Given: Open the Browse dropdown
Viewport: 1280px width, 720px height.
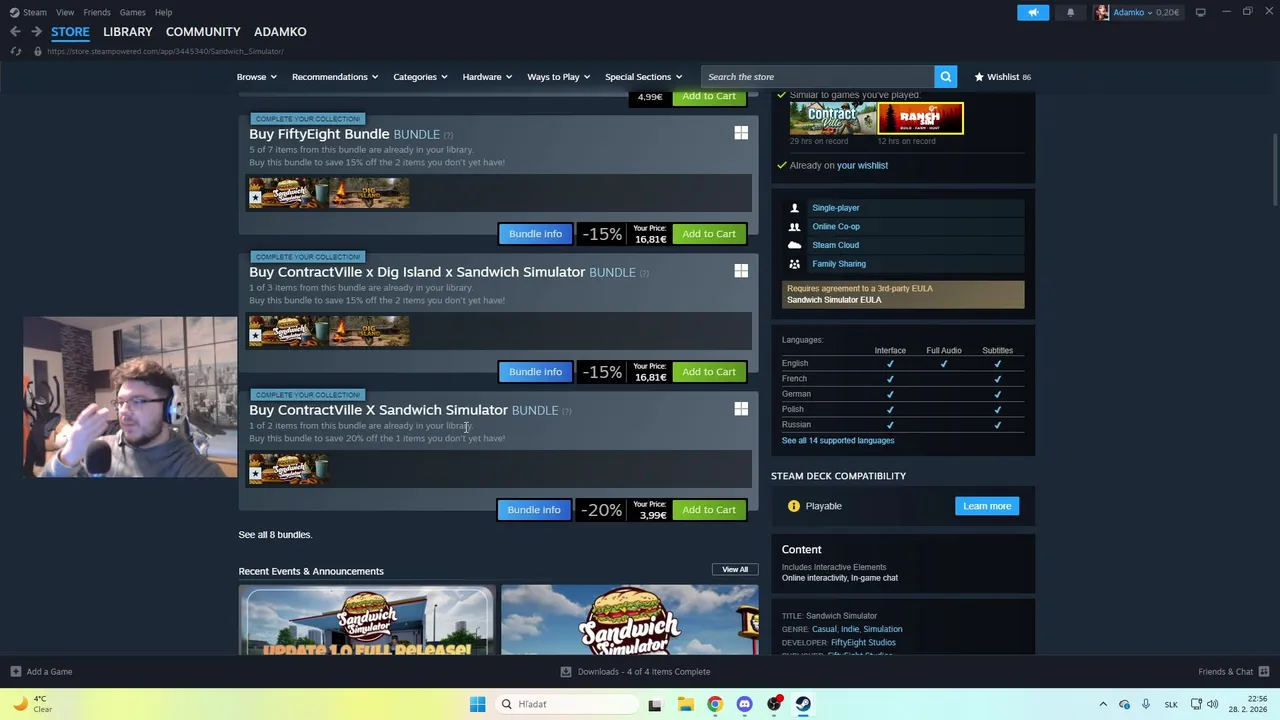Looking at the screenshot, I should click(x=256, y=77).
